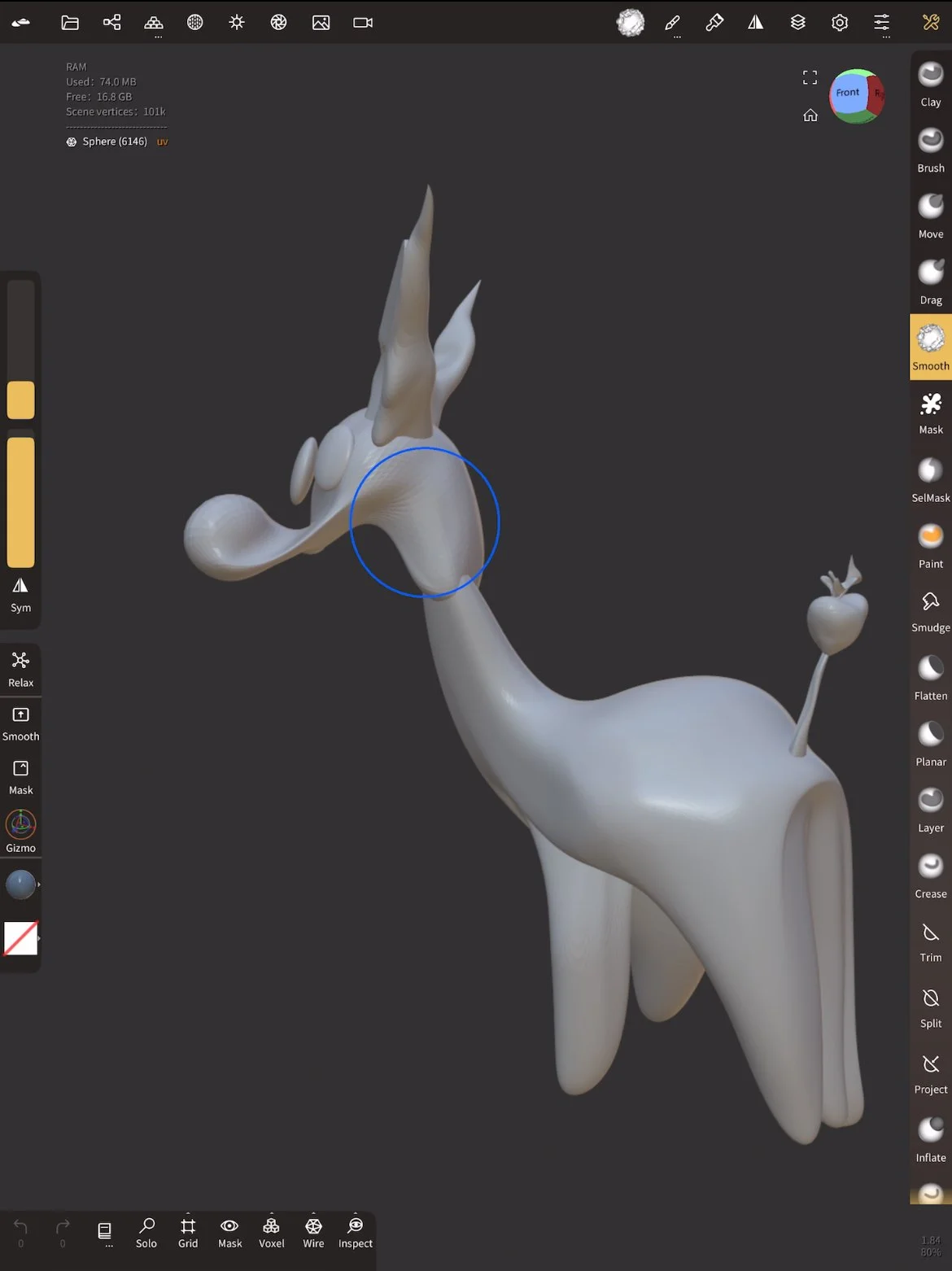
Task: Open the history list menu
Action: [x=104, y=1232]
